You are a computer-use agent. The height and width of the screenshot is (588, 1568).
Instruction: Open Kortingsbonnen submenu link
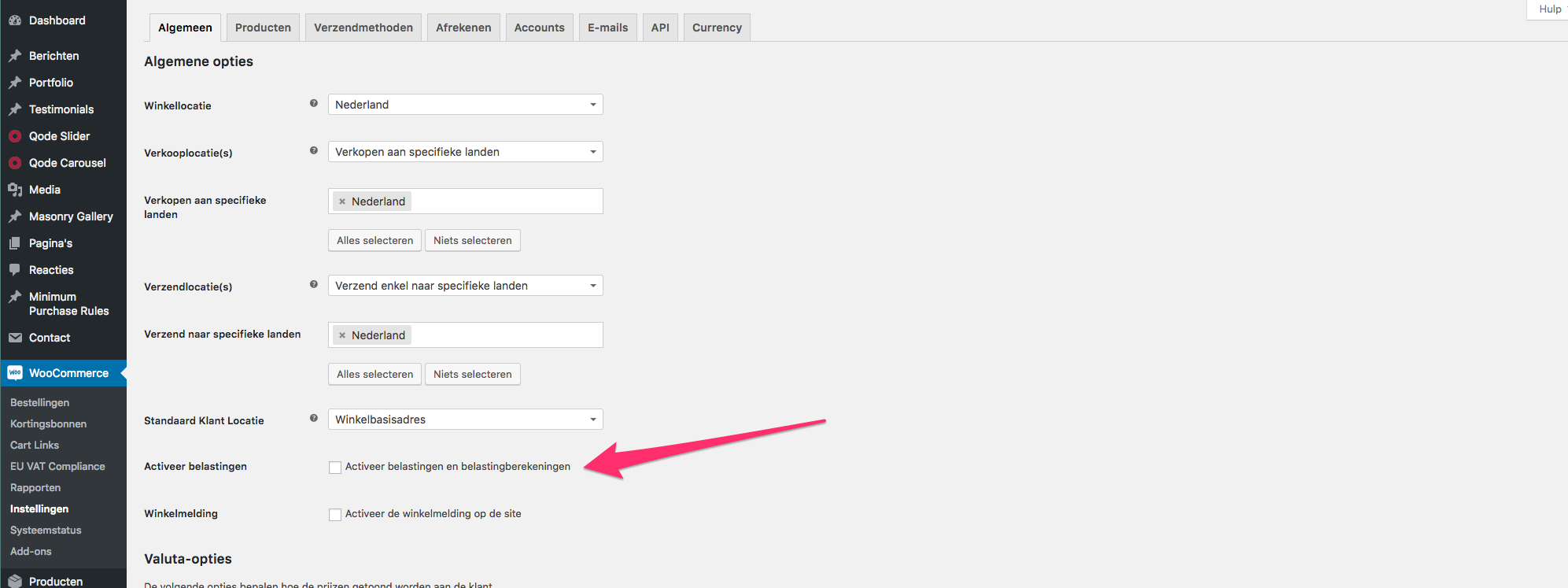[49, 423]
